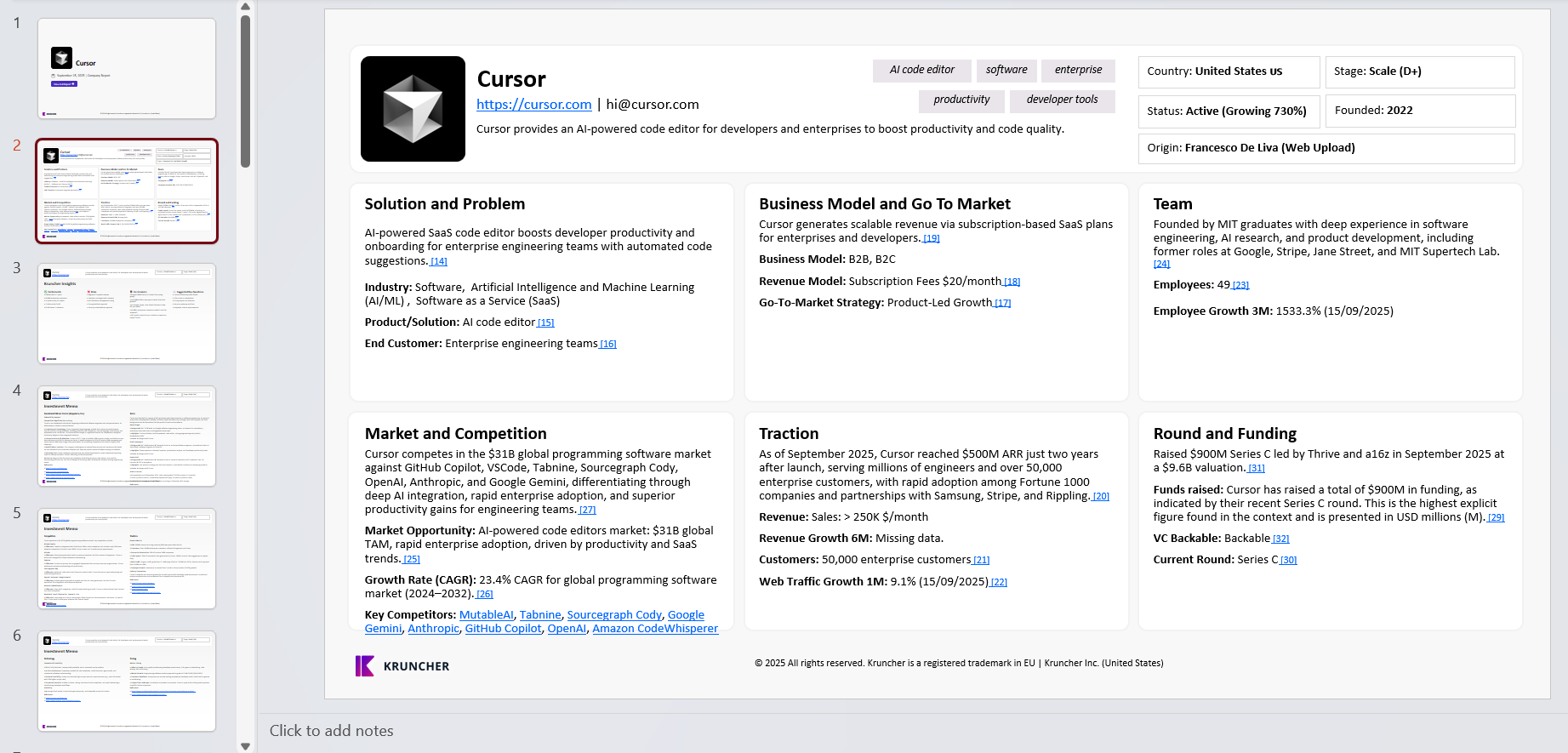Open the MutableAI competitor link

[x=487, y=615]
